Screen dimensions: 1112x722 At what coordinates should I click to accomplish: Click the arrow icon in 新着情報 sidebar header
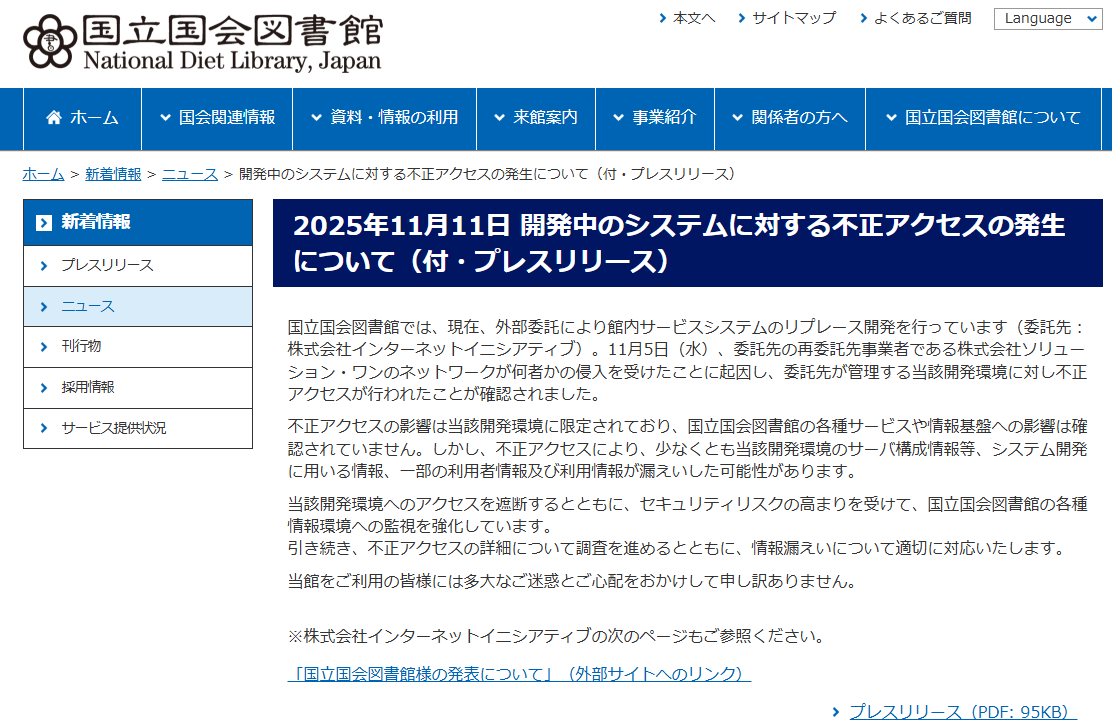(x=43, y=223)
